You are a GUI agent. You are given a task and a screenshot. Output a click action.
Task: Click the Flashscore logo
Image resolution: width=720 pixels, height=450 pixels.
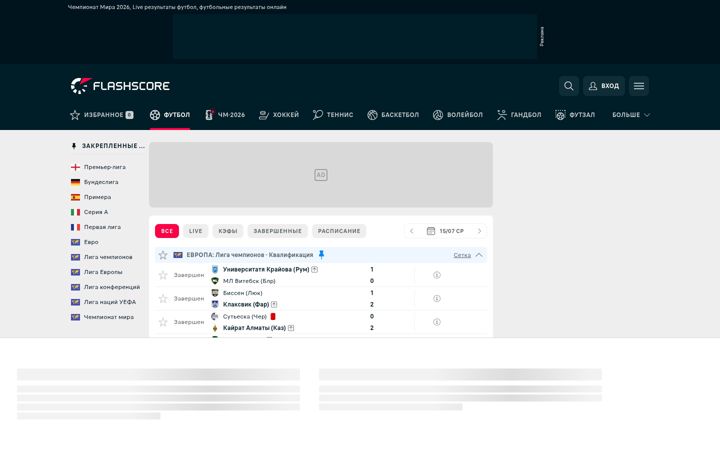coord(120,86)
